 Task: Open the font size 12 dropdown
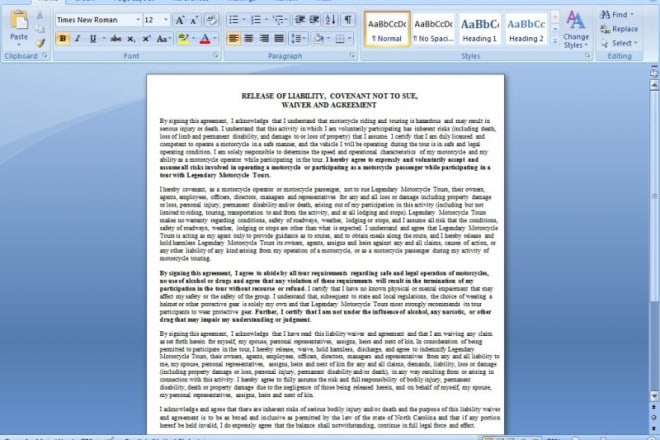coord(166,20)
